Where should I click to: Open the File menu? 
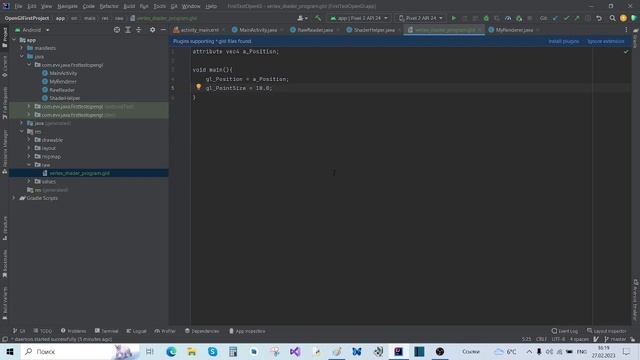[x=18, y=6]
